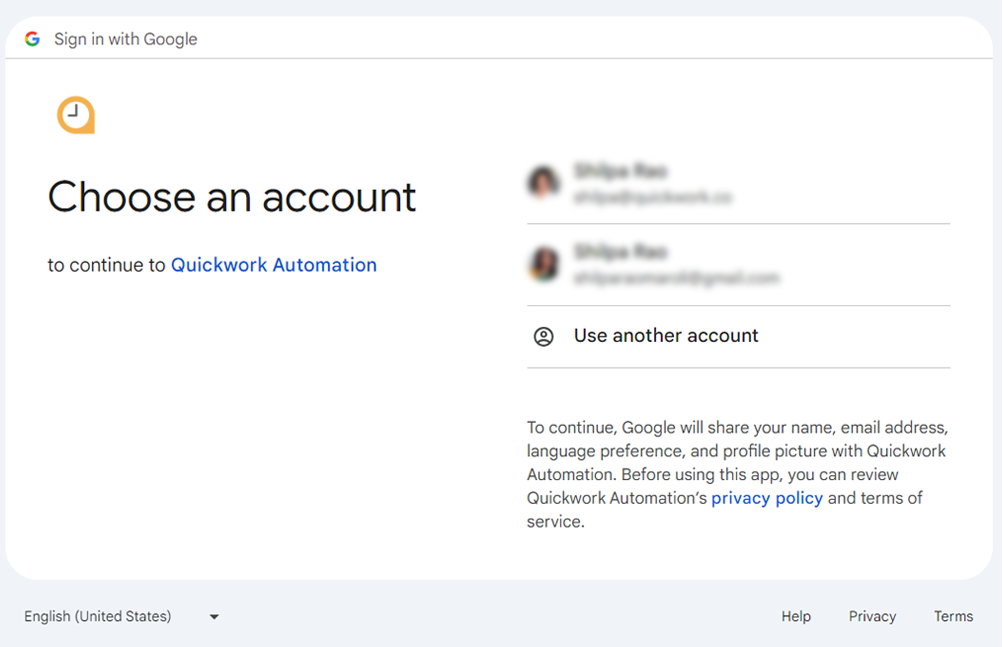This screenshot has width=1004, height=647.
Task: Click the language dropdown arrow
Action: [x=214, y=617]
